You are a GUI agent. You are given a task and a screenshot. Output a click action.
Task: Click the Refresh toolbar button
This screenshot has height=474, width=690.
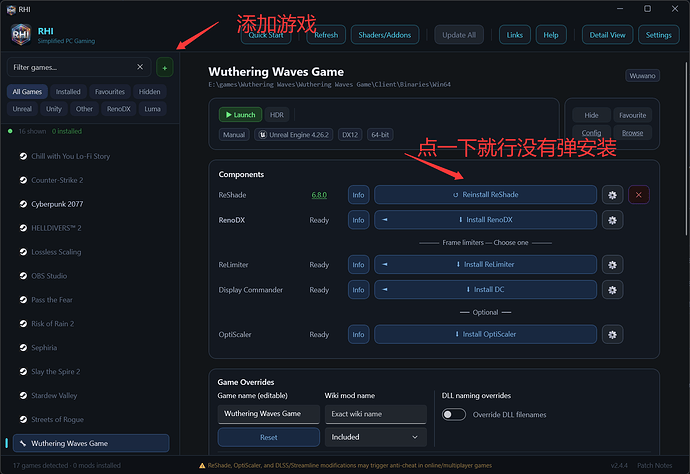(x=326, y=35)
